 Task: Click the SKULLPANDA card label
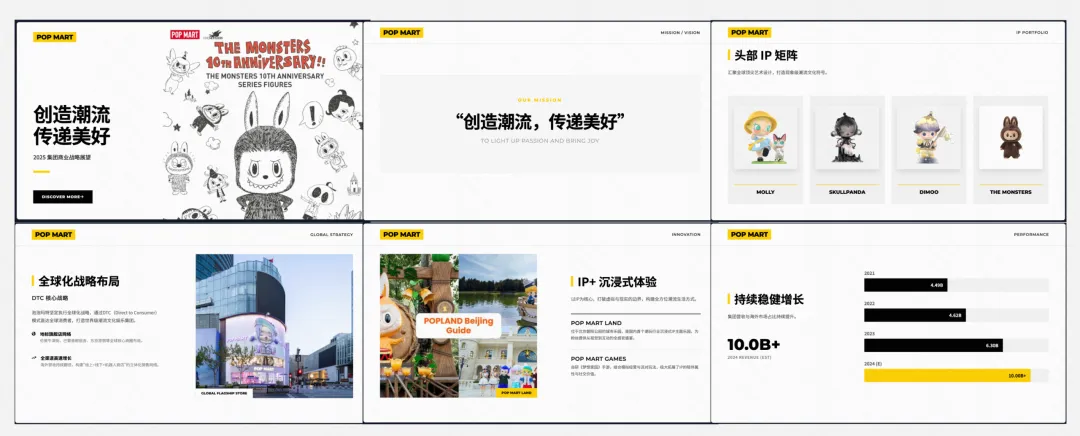point(847,192)
